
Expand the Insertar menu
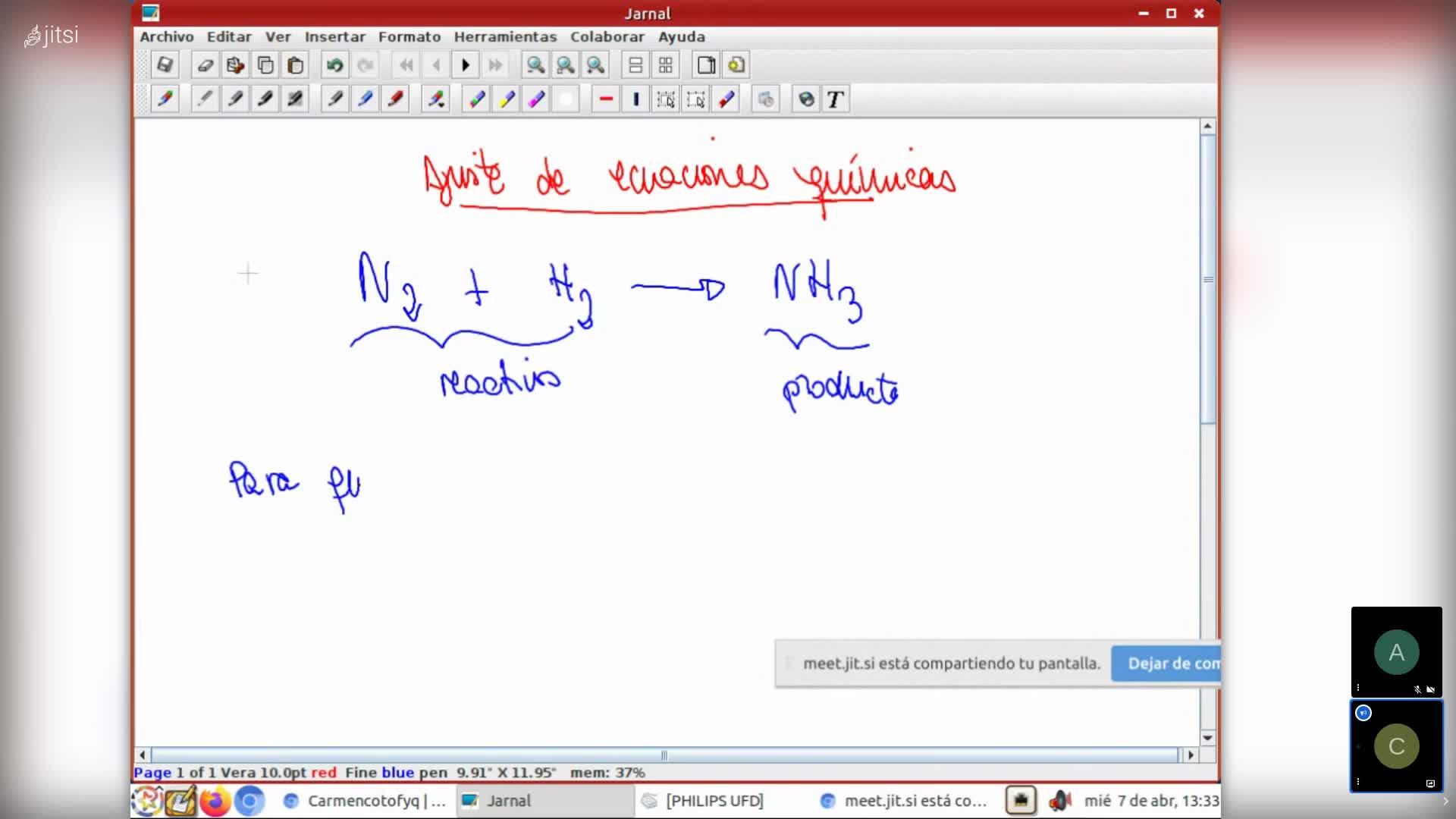(x=334, y=36)
